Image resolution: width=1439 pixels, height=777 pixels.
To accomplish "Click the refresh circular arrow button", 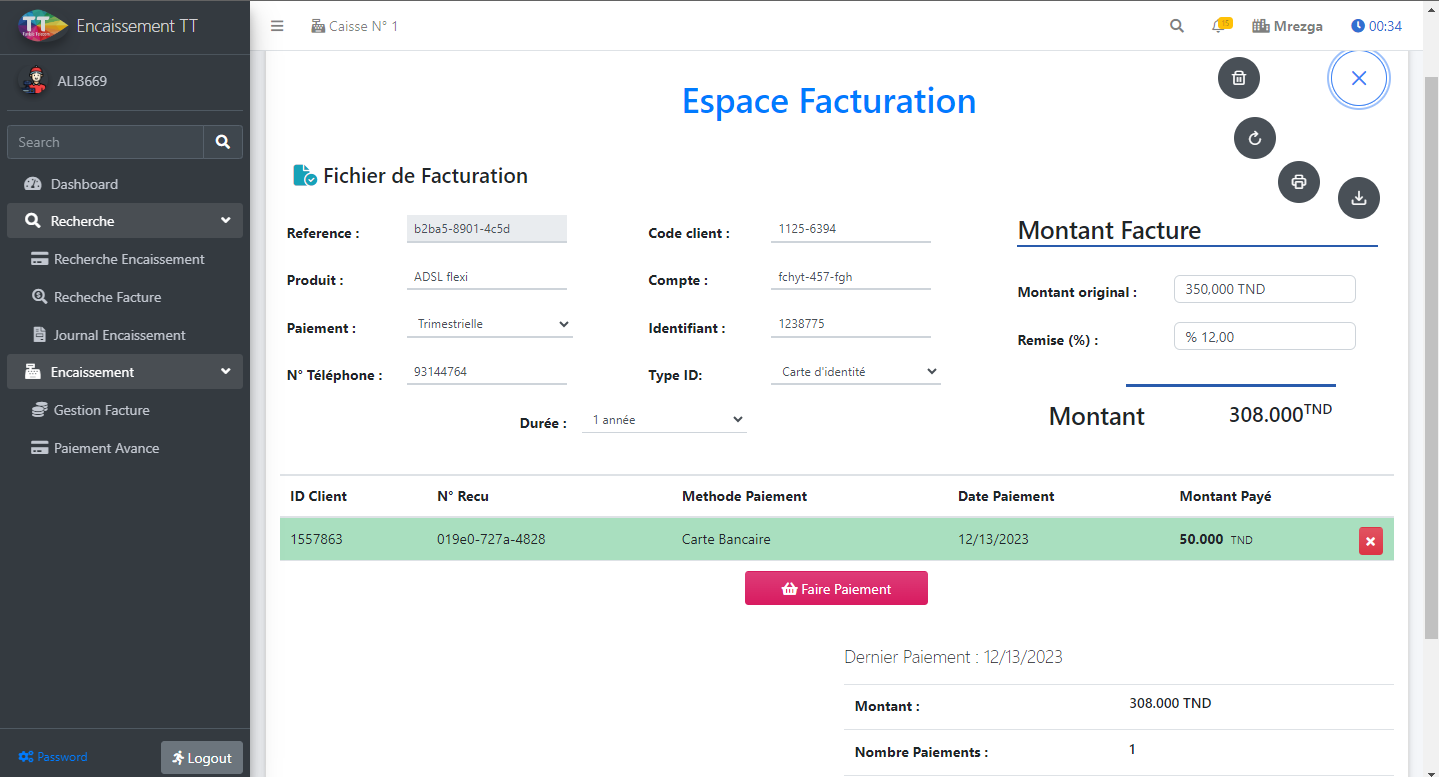I will (x=1255, y=138).
